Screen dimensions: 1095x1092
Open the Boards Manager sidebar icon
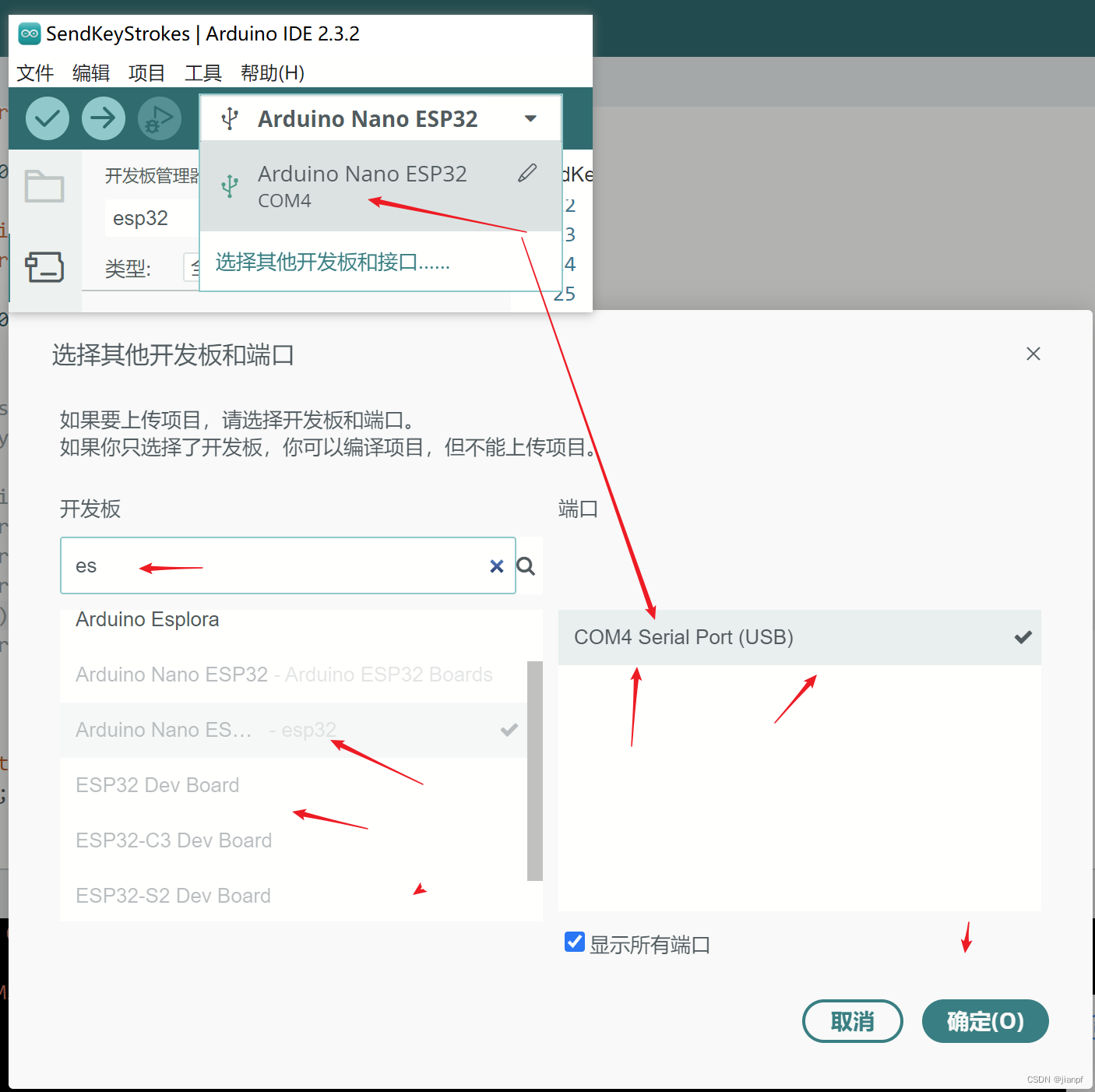(x=44, y=267)
